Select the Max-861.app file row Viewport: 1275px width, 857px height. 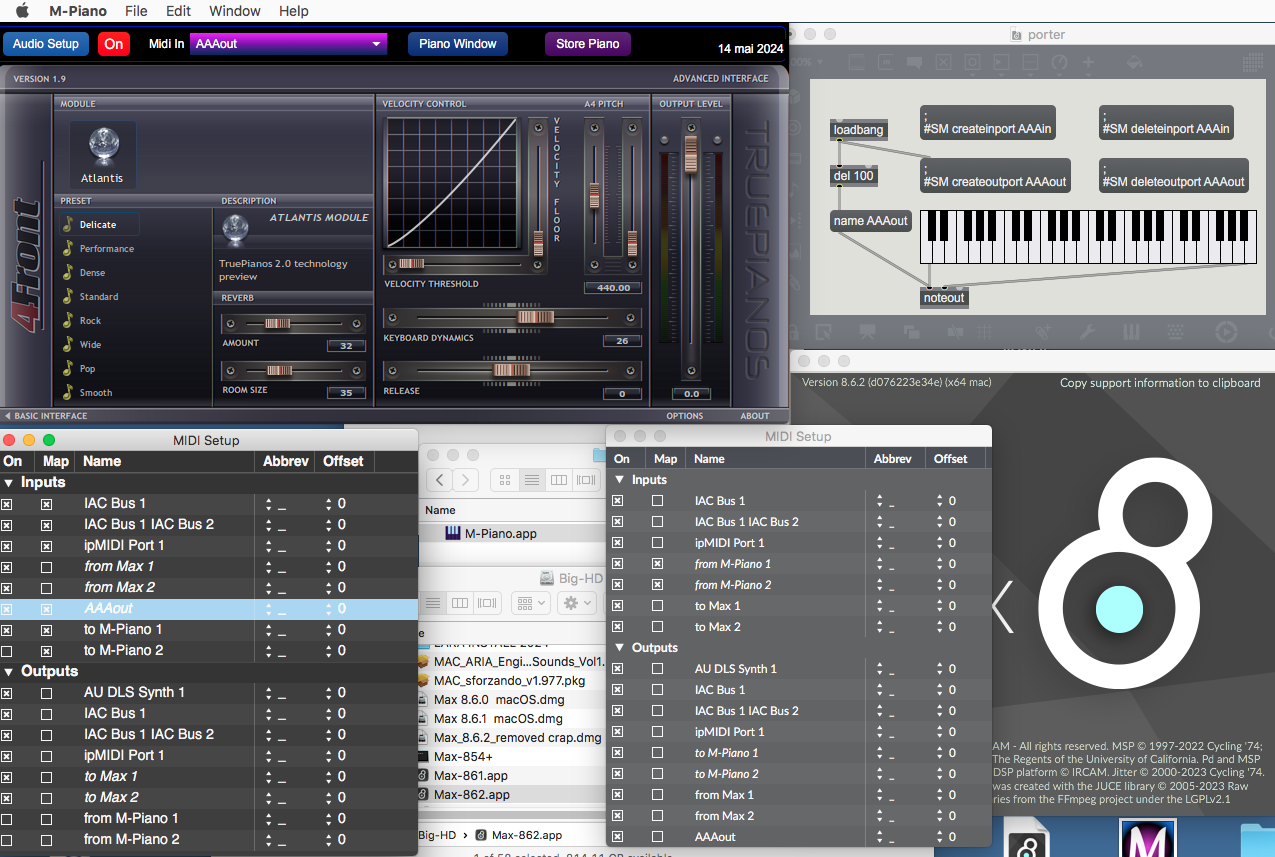(511, 776)
